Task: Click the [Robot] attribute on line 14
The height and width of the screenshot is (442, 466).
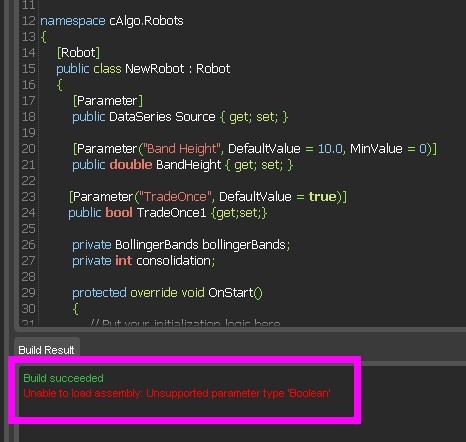Action: 78,52
